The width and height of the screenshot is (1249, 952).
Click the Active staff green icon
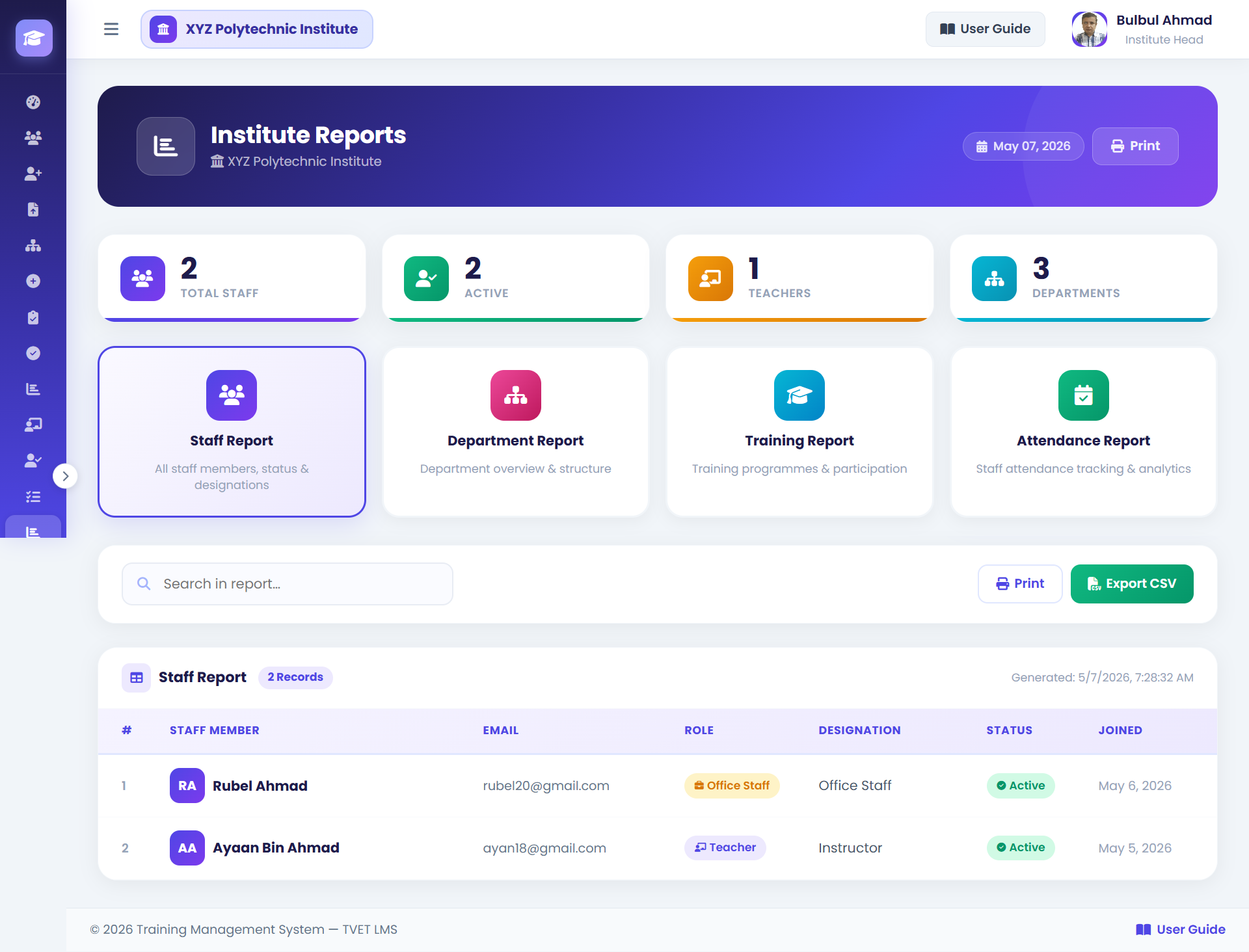click(x=426, y=278)
